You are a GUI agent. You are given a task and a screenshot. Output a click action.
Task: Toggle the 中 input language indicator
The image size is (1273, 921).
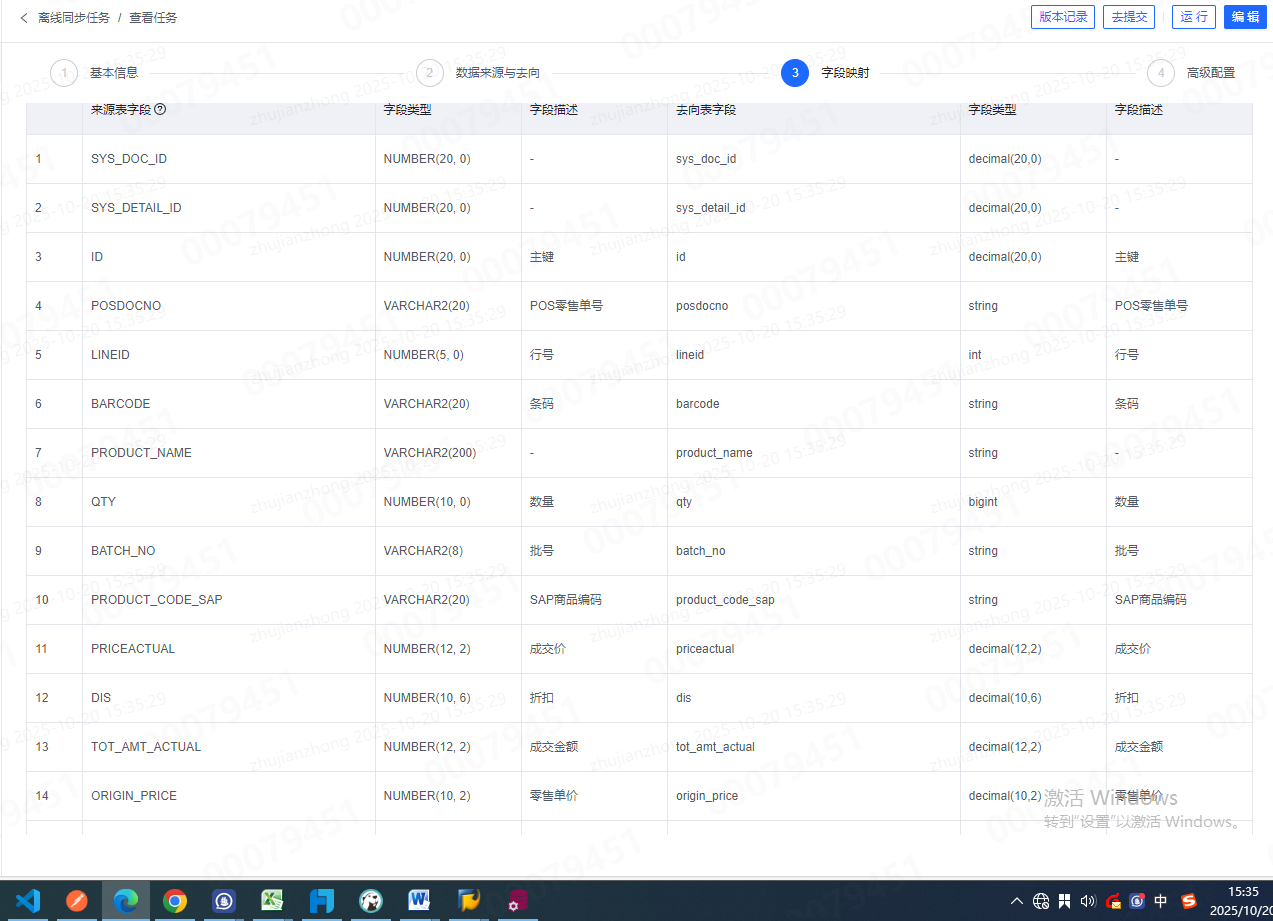point(1161,901)
